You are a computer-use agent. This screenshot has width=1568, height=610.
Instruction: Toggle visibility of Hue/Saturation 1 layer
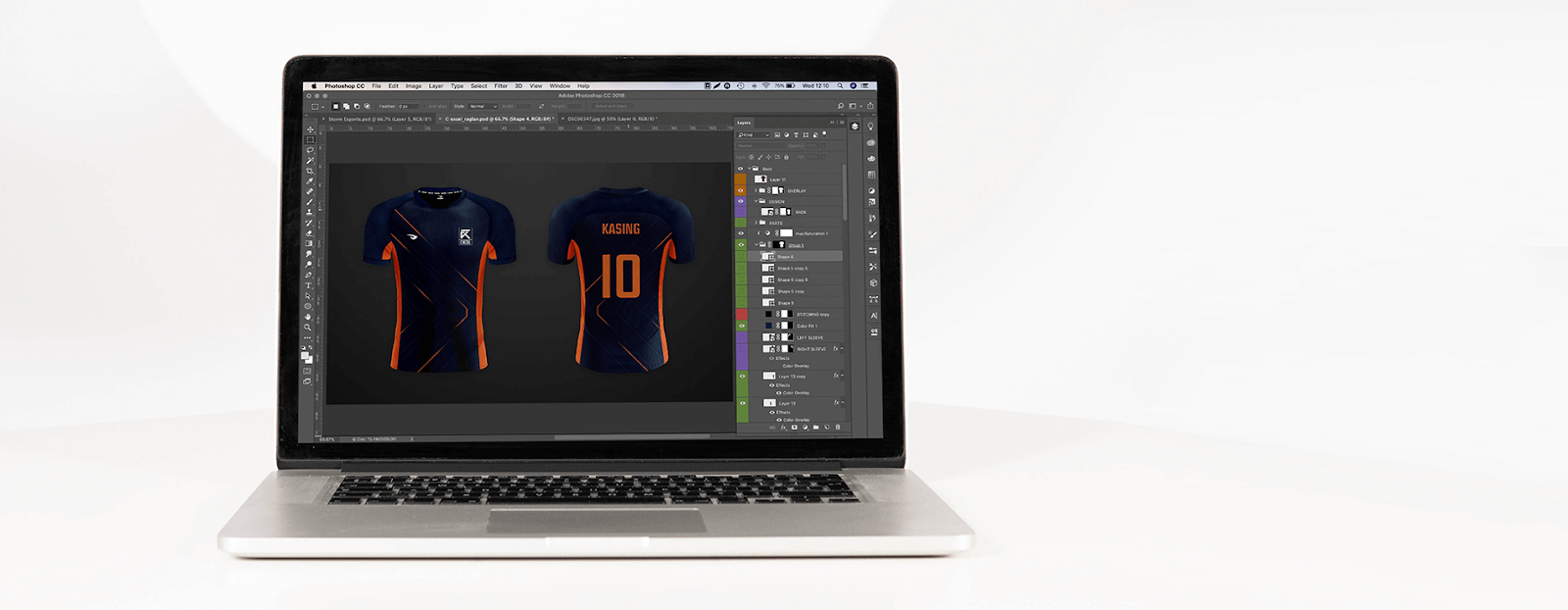click(741, 233)
